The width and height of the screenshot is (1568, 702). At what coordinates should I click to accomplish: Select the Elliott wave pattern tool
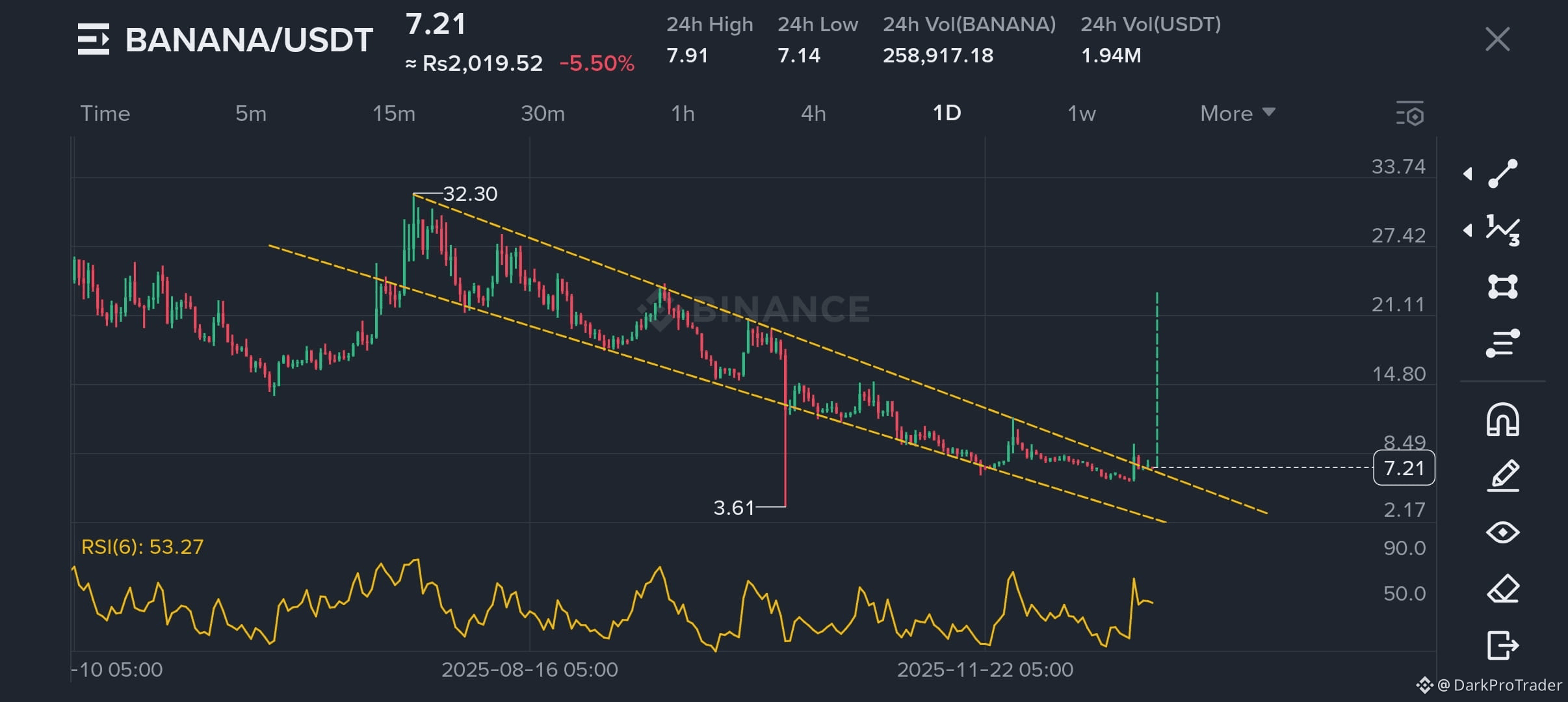pyautogui.click(x=1503, y=230)
